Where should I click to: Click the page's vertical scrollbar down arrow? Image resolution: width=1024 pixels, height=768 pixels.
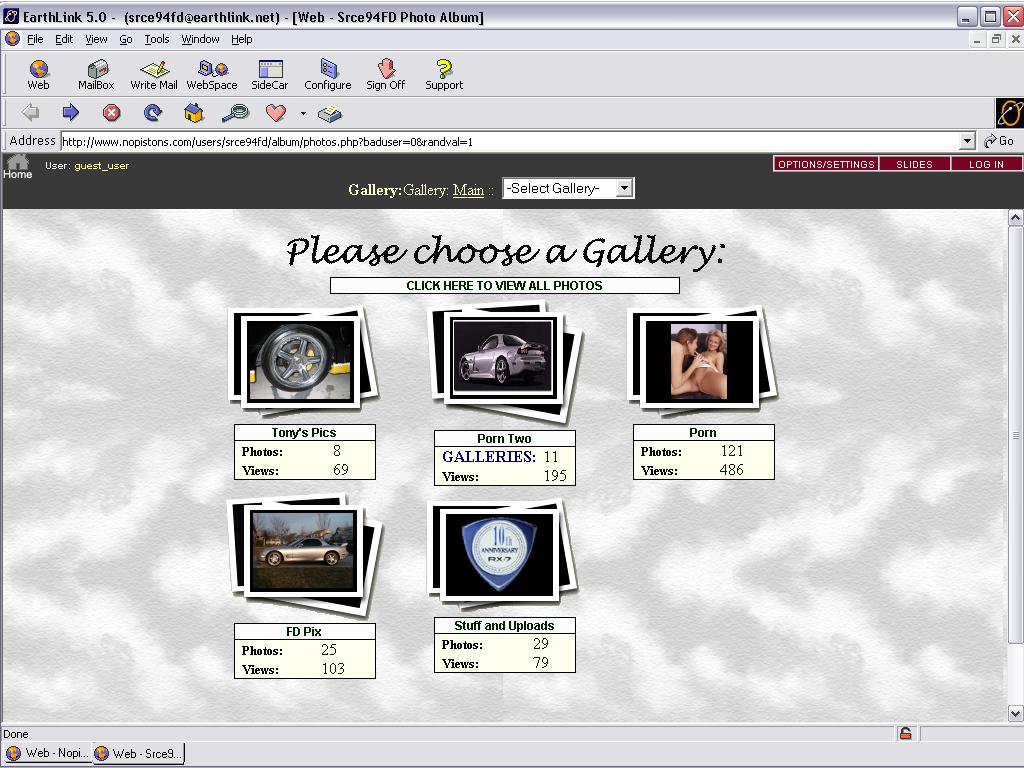click(1015, 713)
